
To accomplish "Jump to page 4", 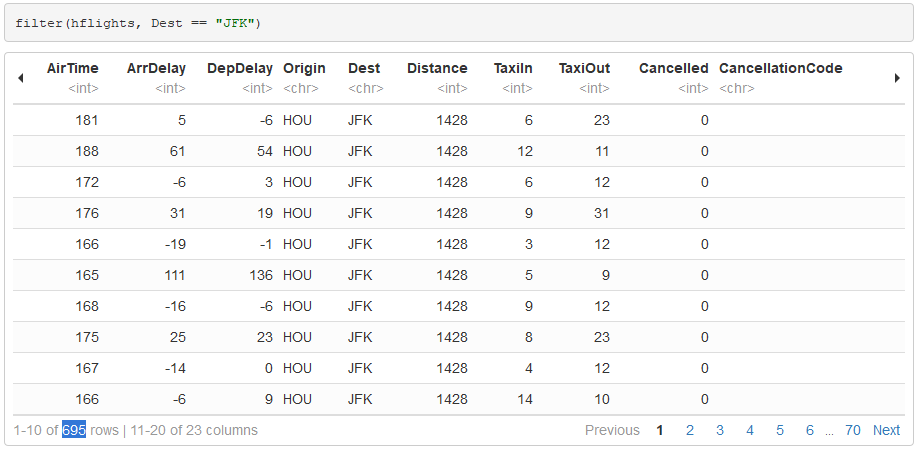I will [750, 431].
